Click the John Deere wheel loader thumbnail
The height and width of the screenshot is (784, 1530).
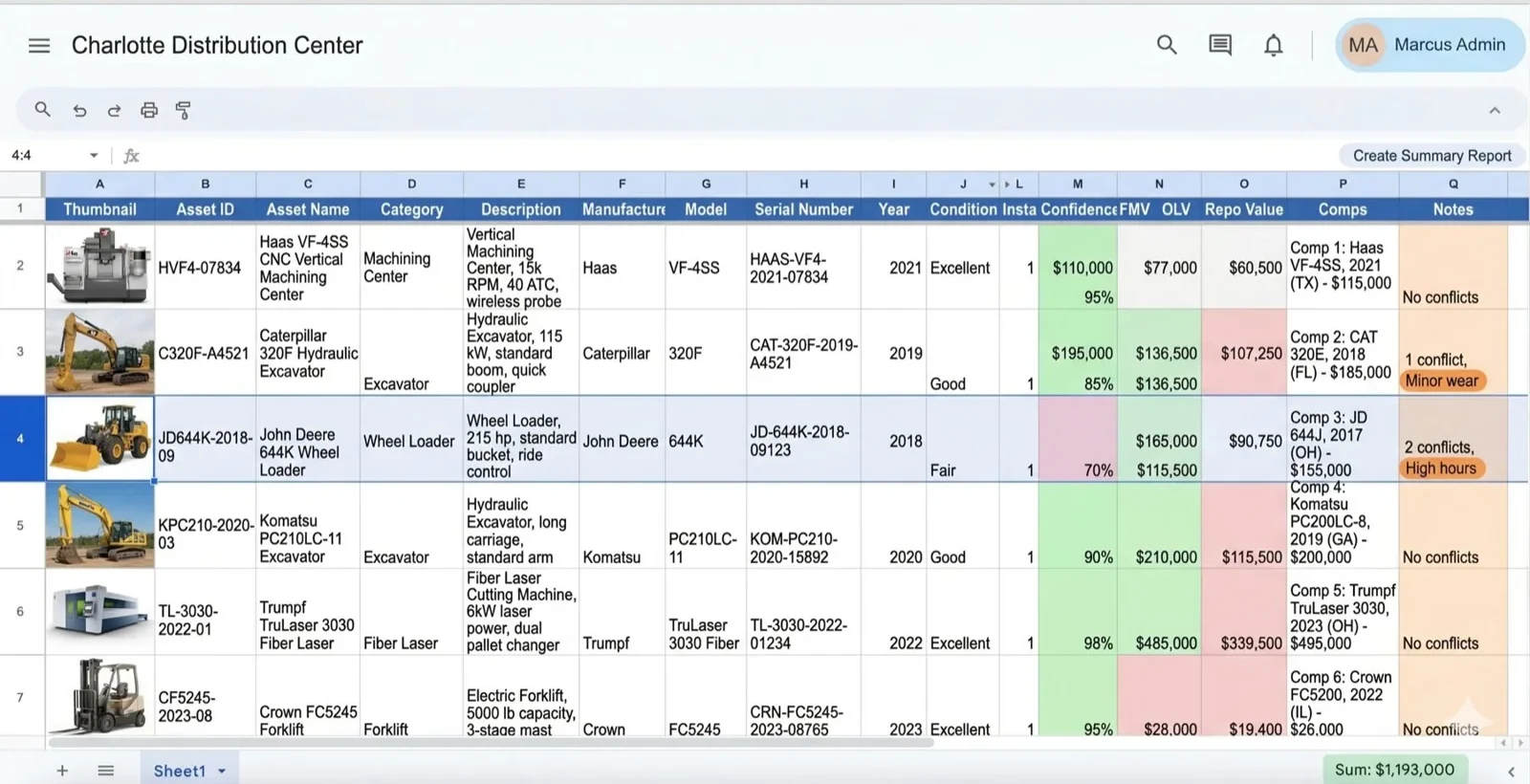(99, 439)
